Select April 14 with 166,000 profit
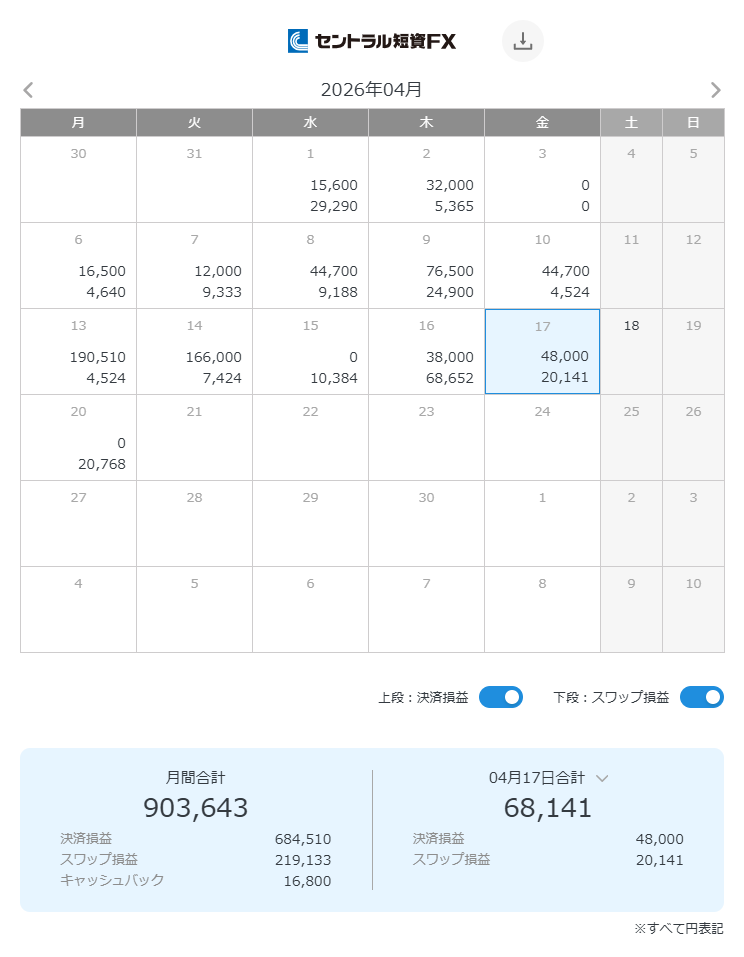This screenshot has width=744, height=957. [194, 351]
